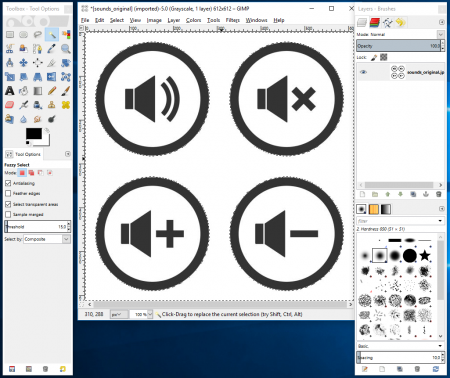The width and height of the screenshot is (450, 378).
Task: Select the Scale tool
Action: pos(10,77)
